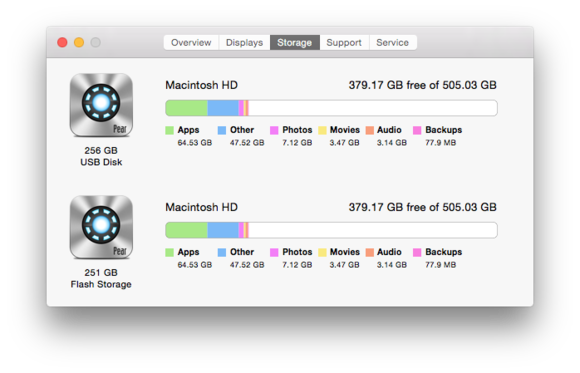Click the pink Photos swatch for USB Disk
Screen dimensions: 580x373
274,130
